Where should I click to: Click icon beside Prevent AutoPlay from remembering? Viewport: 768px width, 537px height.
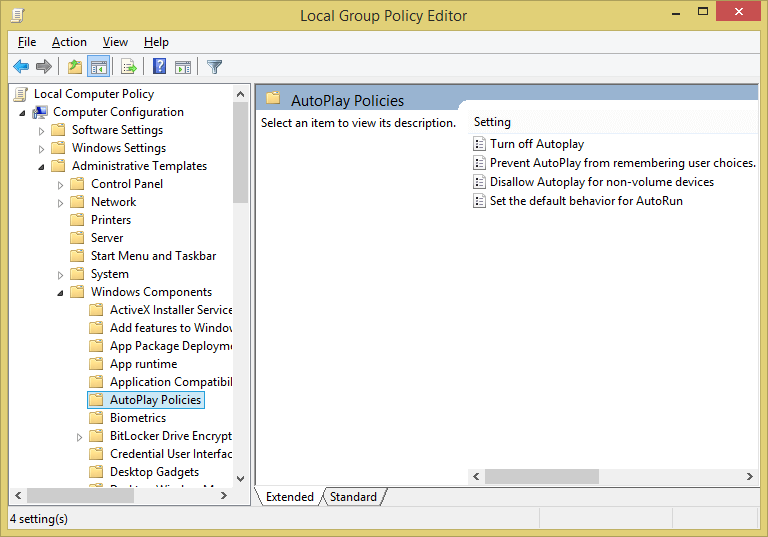480,163
